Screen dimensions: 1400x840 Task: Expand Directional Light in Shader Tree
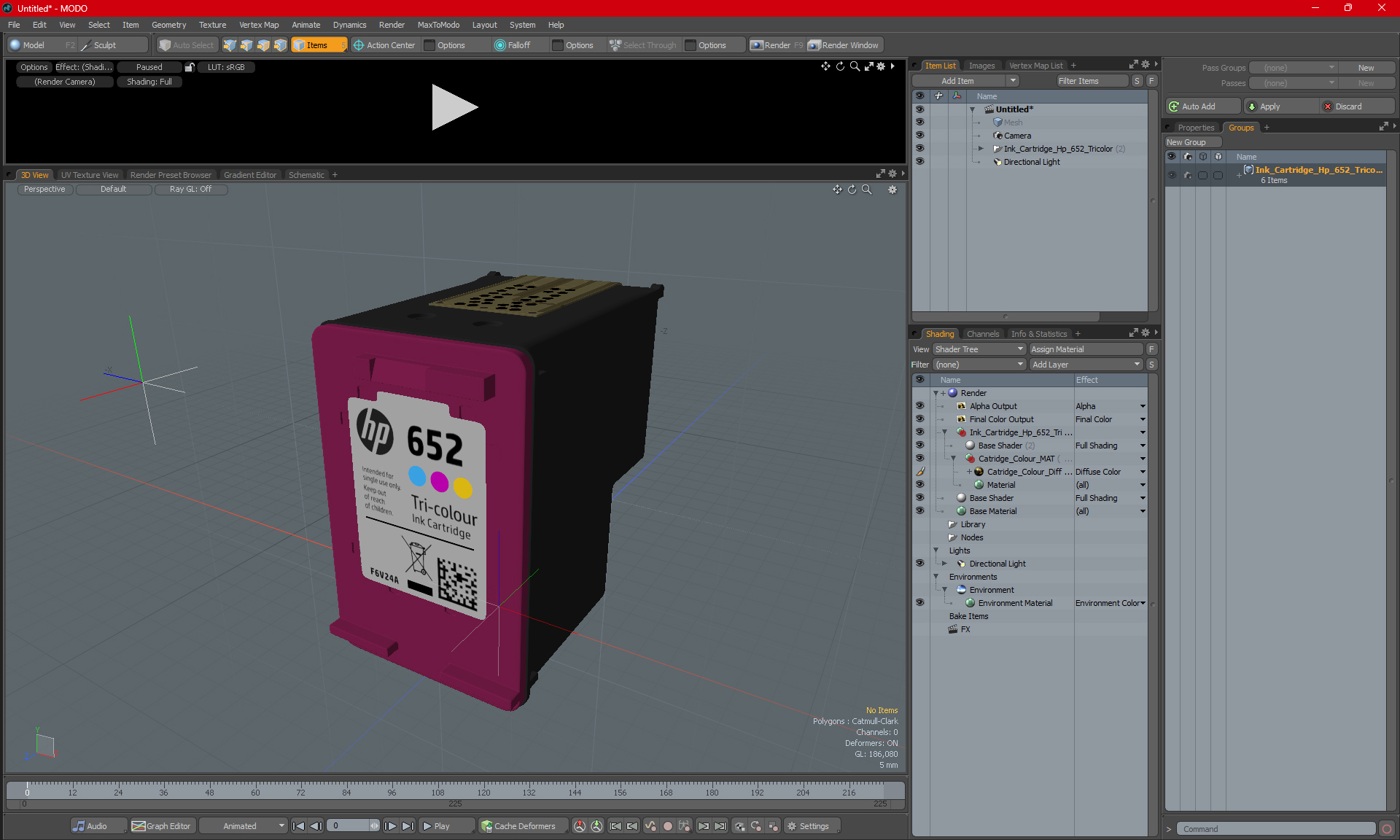[x=944, y=564]
